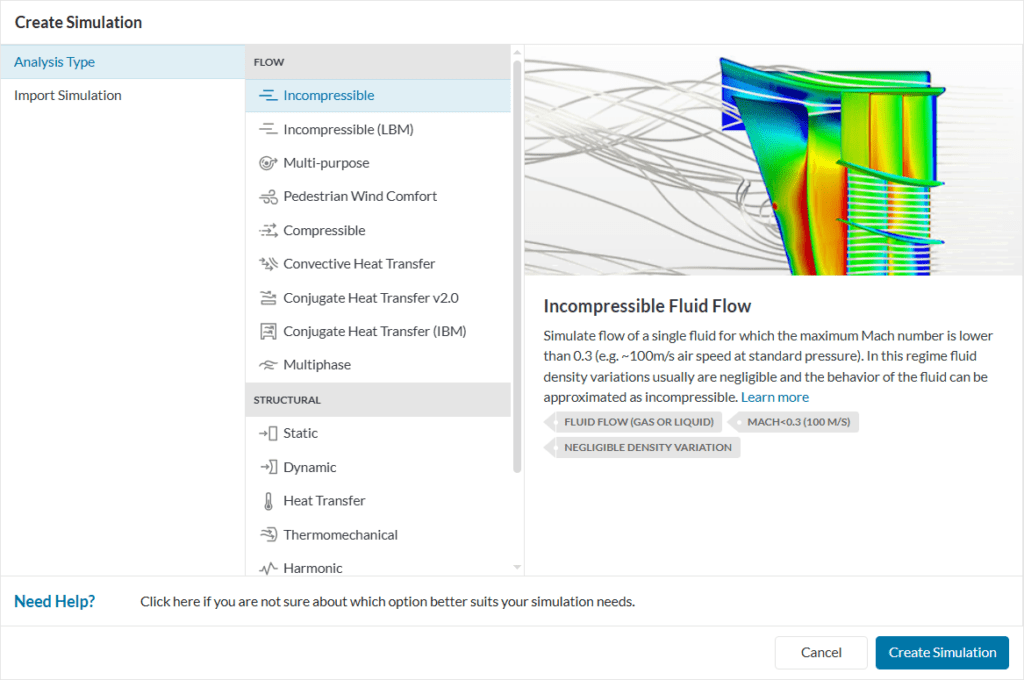Screen dimensions: 1024x680
Task: Select the Incompressible (LBM) analysis icon
Action: (268, 129)
